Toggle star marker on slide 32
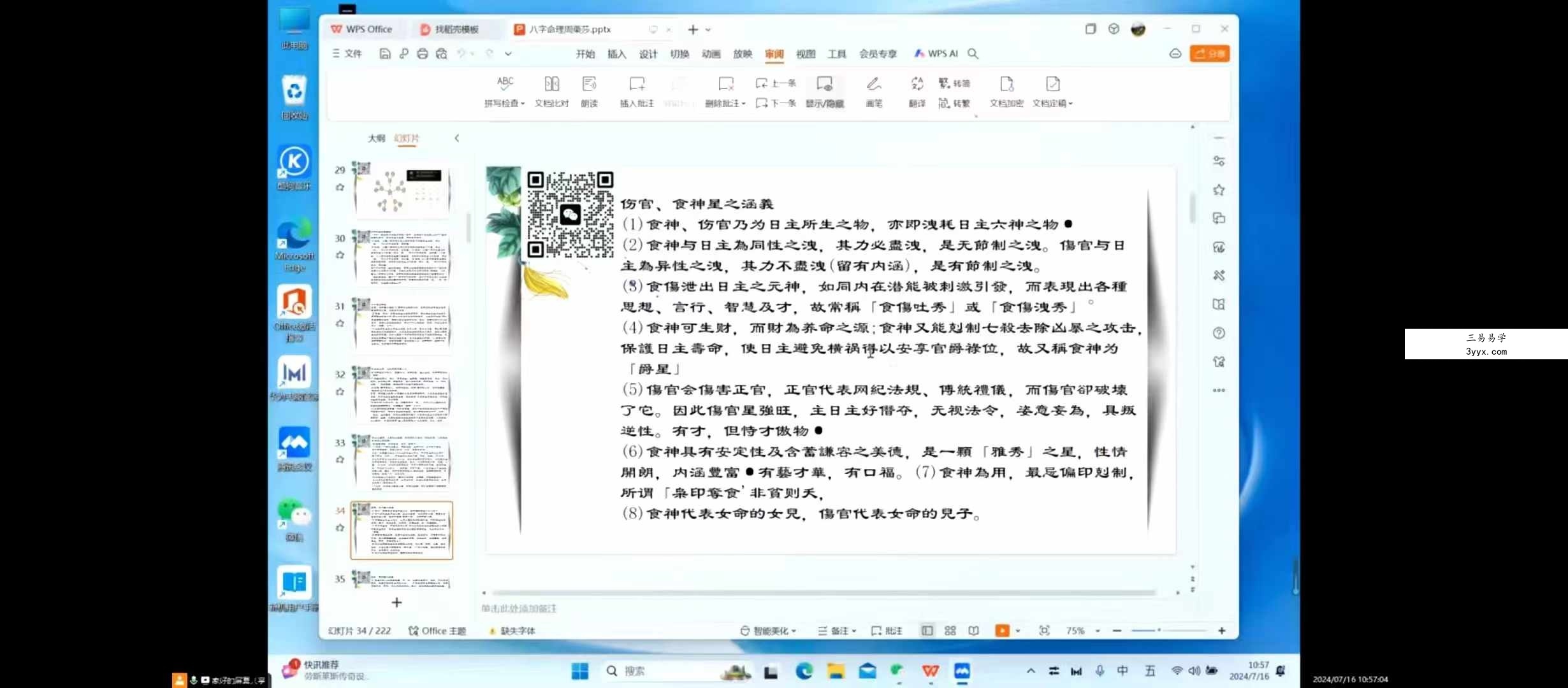This screenshot has width=1568, height=688. [340, 392]
